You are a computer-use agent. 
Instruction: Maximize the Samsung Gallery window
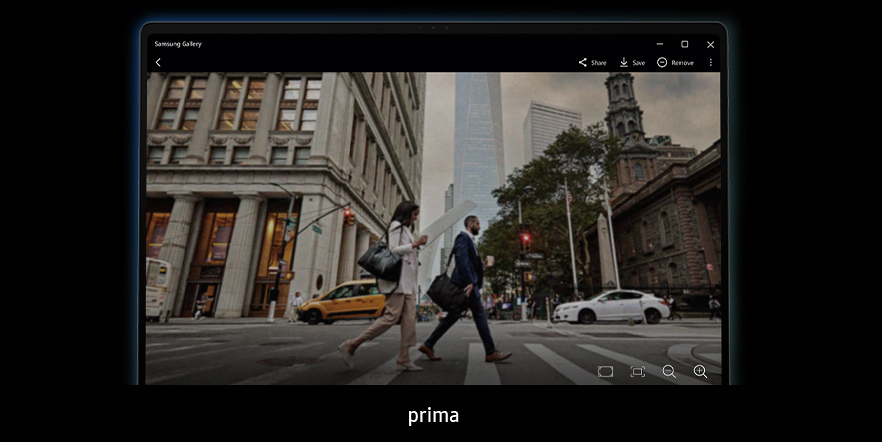685,44
